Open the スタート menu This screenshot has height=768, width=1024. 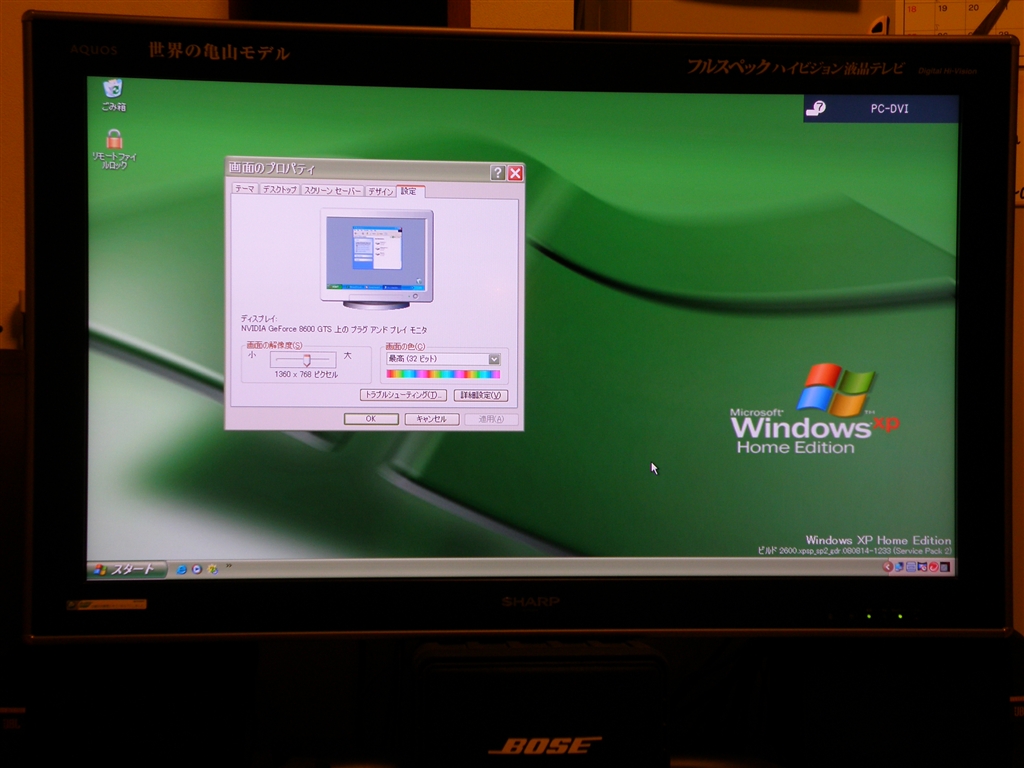coord(126,569)
